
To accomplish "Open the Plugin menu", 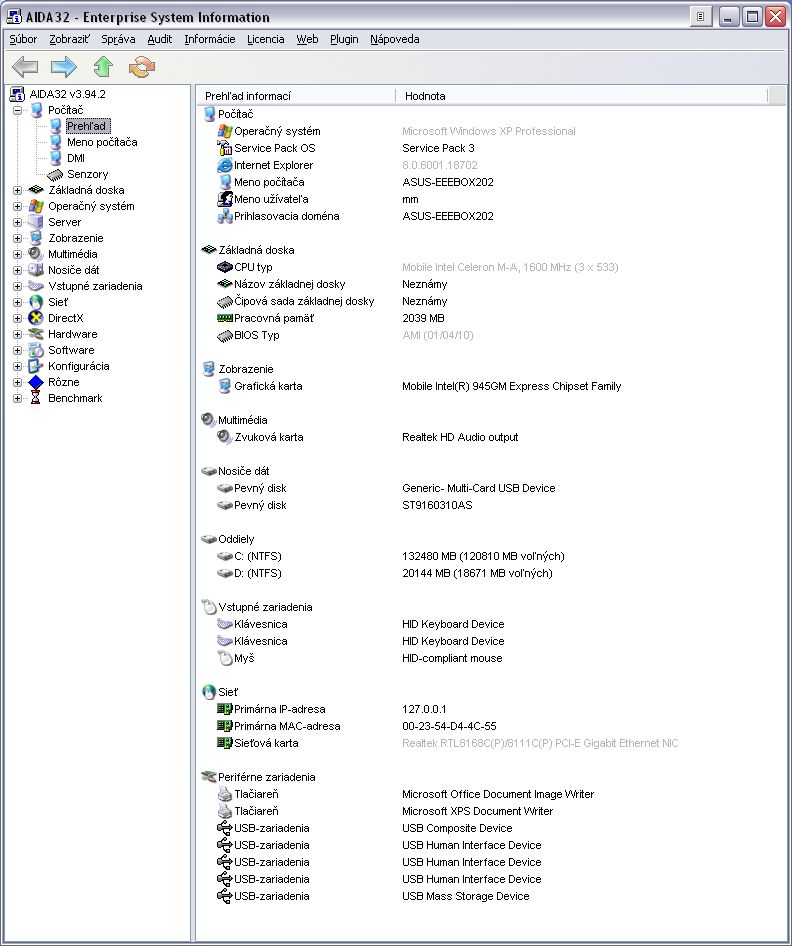I will [344, 39].
